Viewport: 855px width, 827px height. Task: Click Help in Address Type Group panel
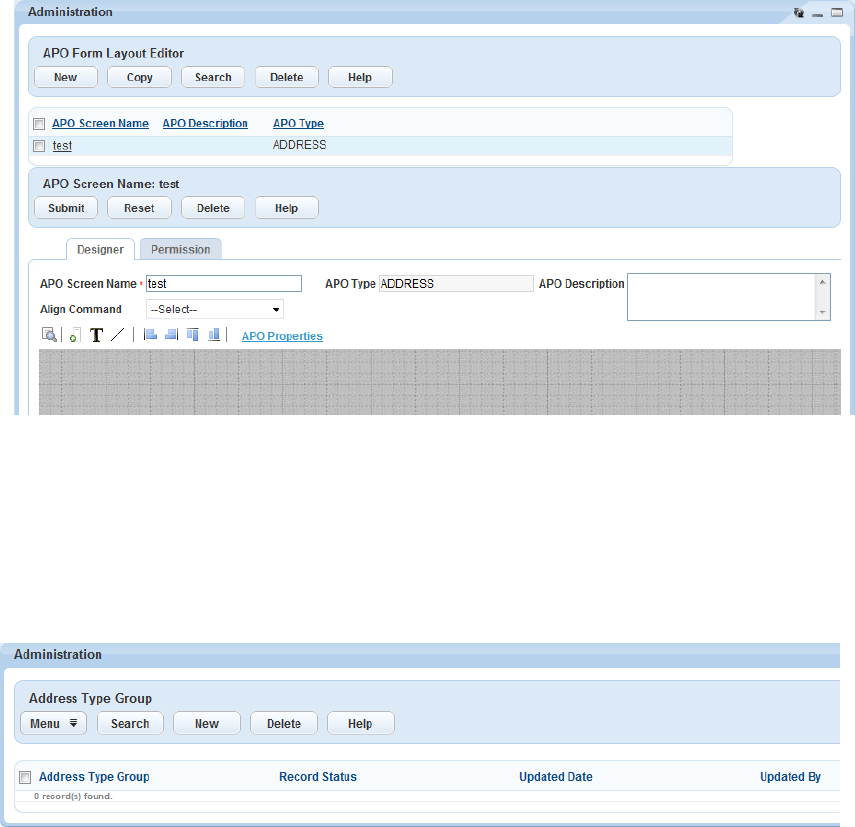[x=360, y=723]
